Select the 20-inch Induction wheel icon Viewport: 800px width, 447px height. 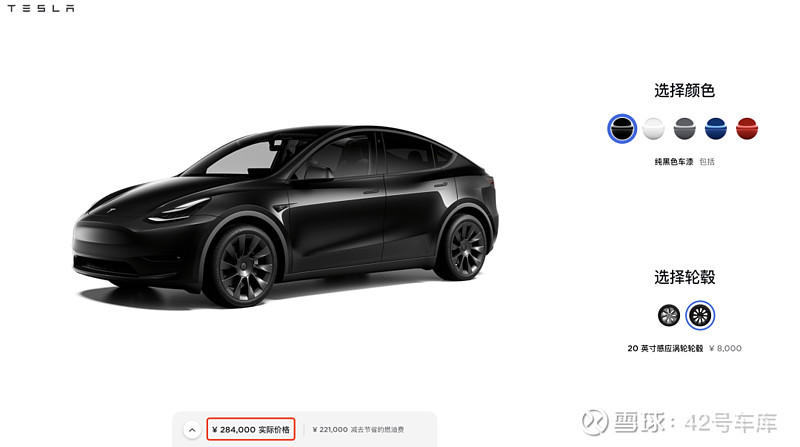coord(700,315)
